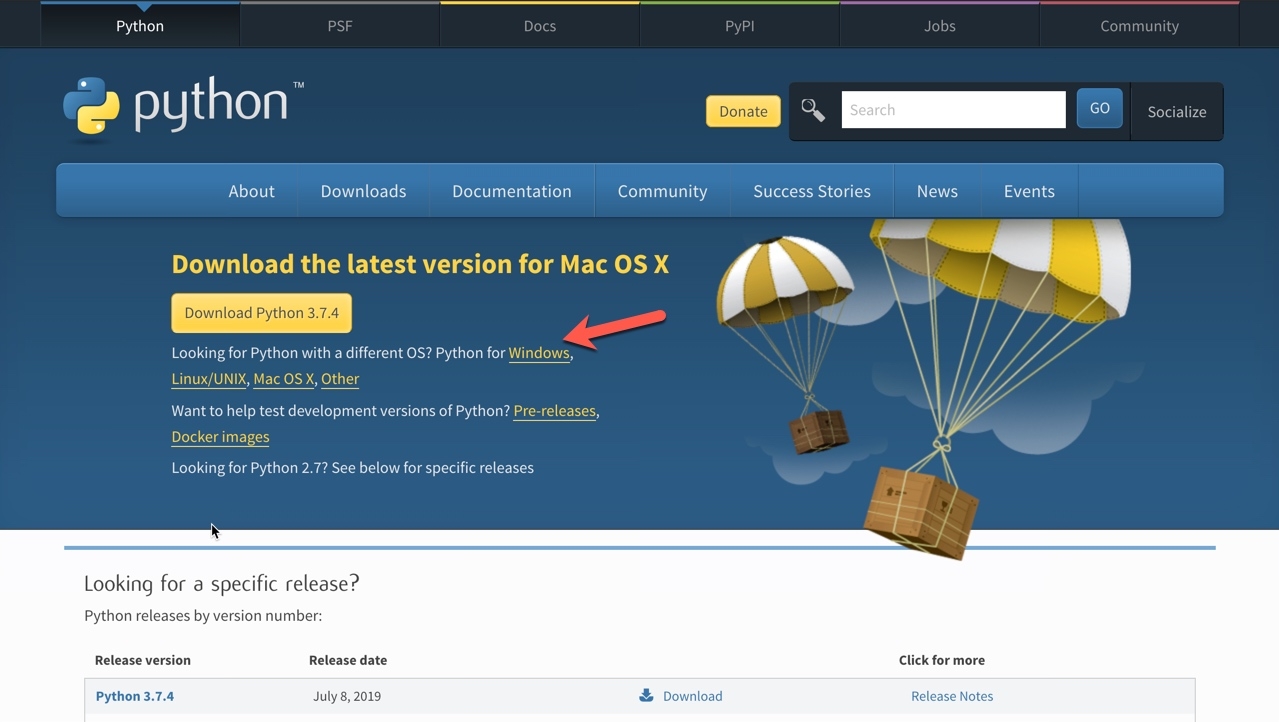Switch to the PSF top tab
The height and width of the screenshot is (722, 1279).
(340, 26)
